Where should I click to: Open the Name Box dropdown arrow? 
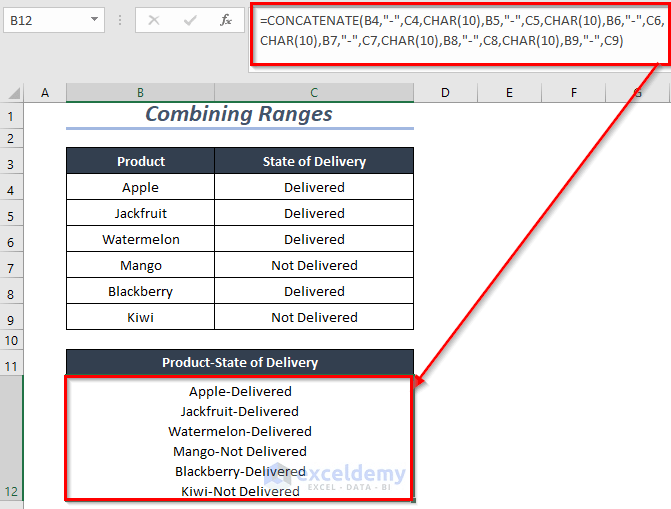coord(94,19)
